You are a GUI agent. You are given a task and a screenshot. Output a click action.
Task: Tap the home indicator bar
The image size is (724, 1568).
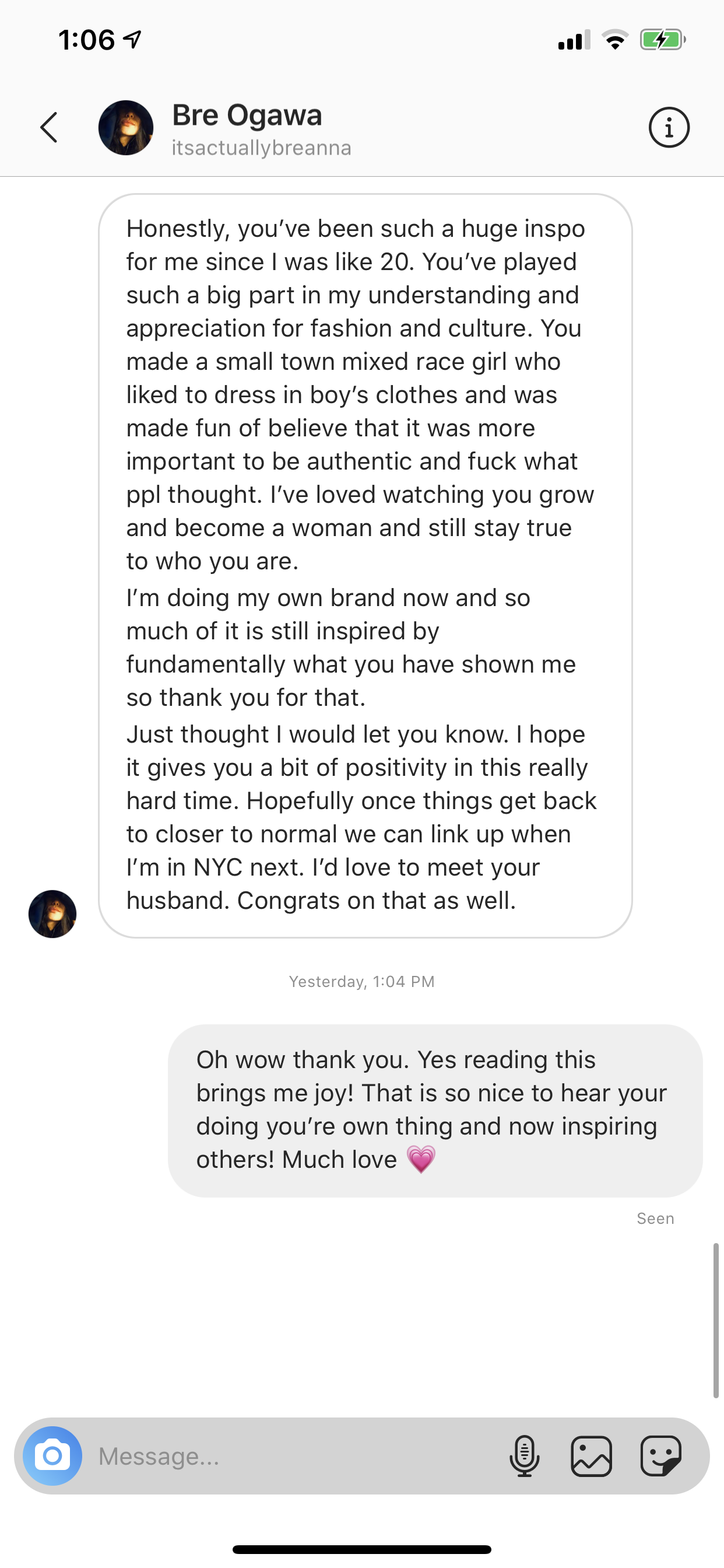tap(362, 1549)
